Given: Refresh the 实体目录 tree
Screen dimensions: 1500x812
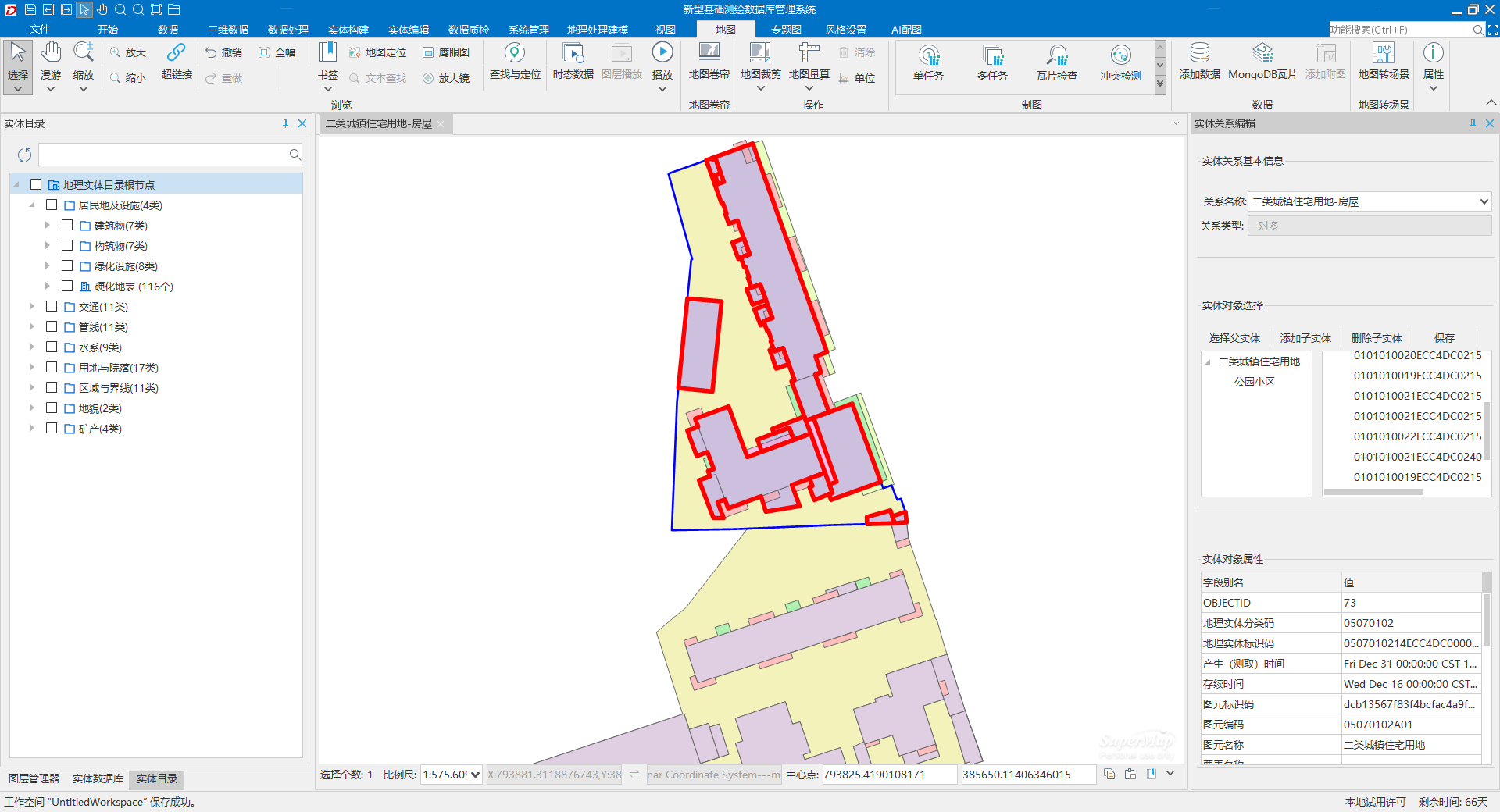Looking at the screenshot, I should (24, 155).
